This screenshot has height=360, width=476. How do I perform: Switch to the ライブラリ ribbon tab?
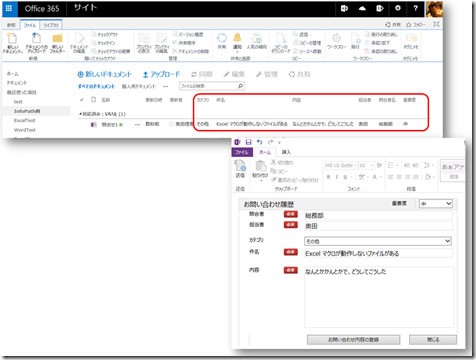click(x=51, y=25)
